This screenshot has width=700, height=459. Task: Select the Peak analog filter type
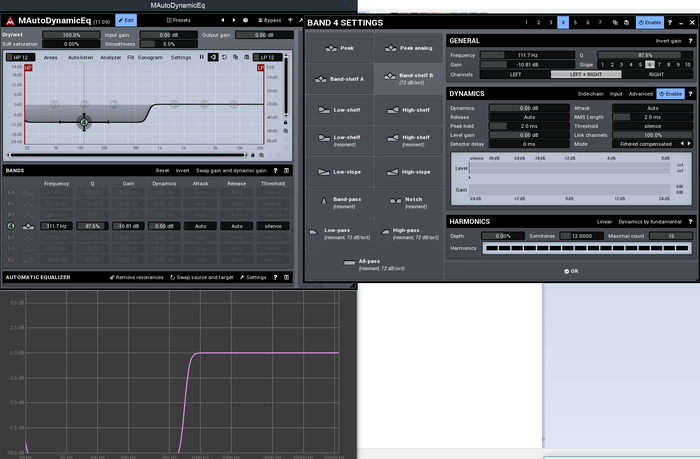pos(408,48)
